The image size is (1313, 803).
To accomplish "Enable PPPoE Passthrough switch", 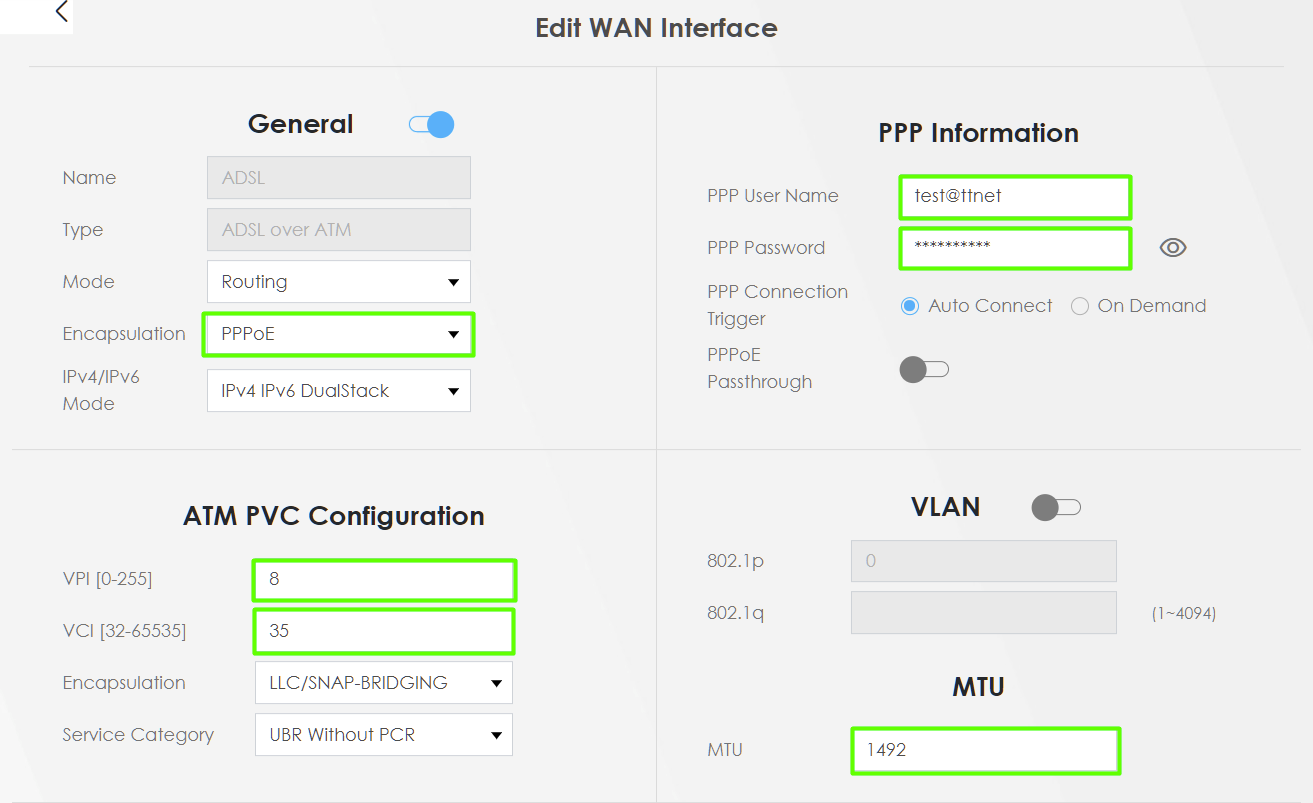I will tap(924, 370).
